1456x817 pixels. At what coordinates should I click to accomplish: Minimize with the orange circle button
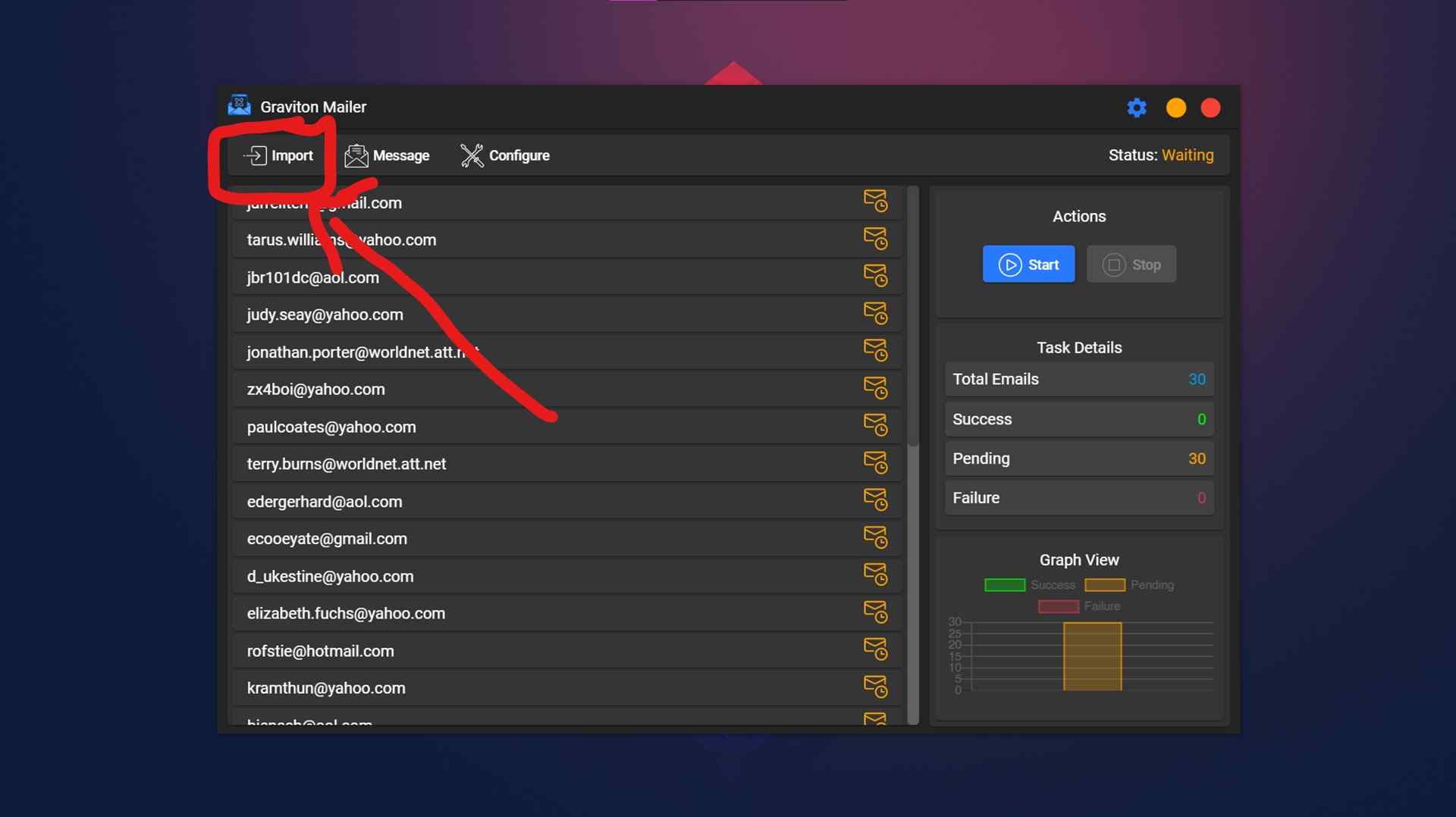(1175, 108)
